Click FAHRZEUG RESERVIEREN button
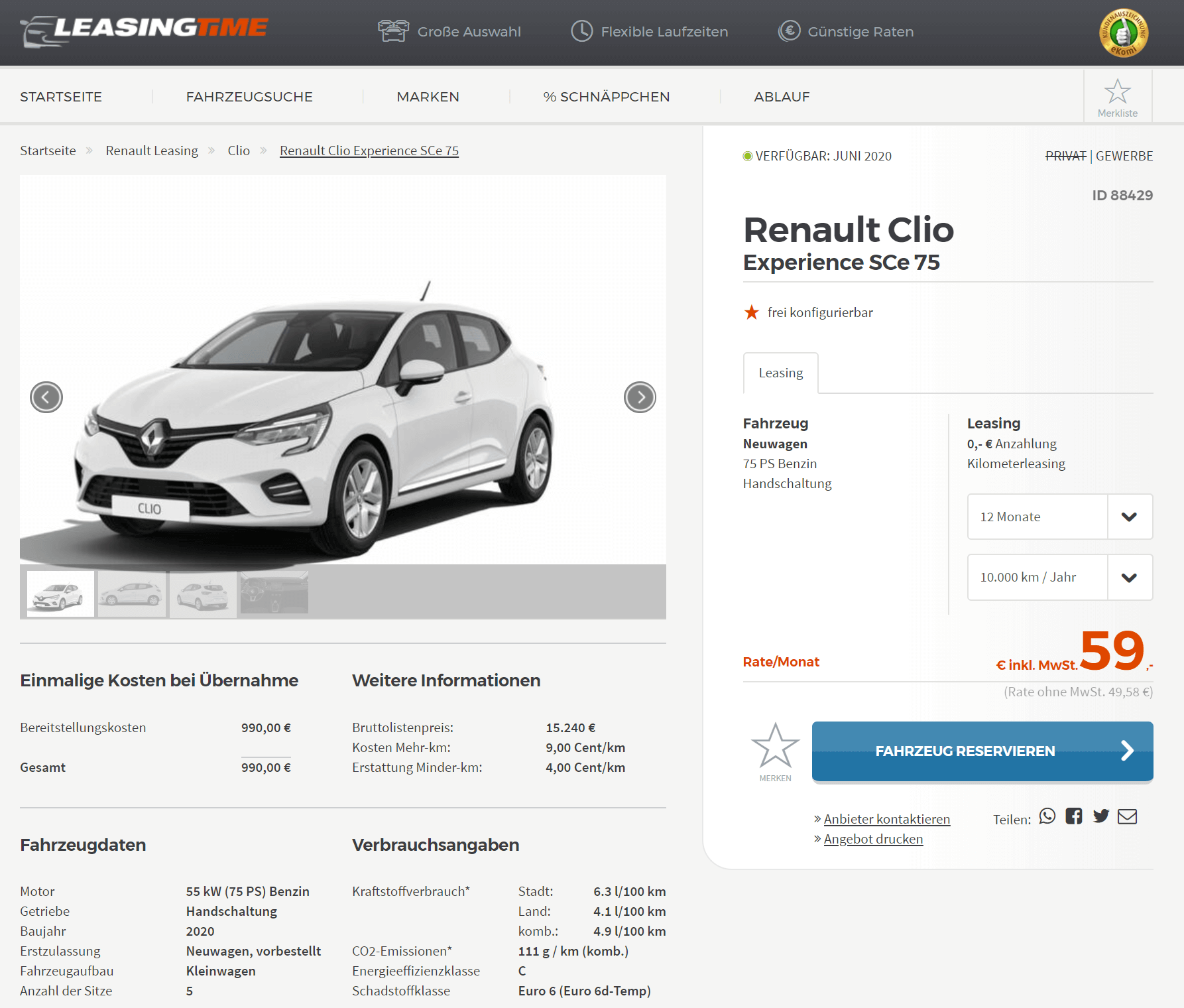Viewport: 1184px width, 1008px height. click(x=982, y=751)
